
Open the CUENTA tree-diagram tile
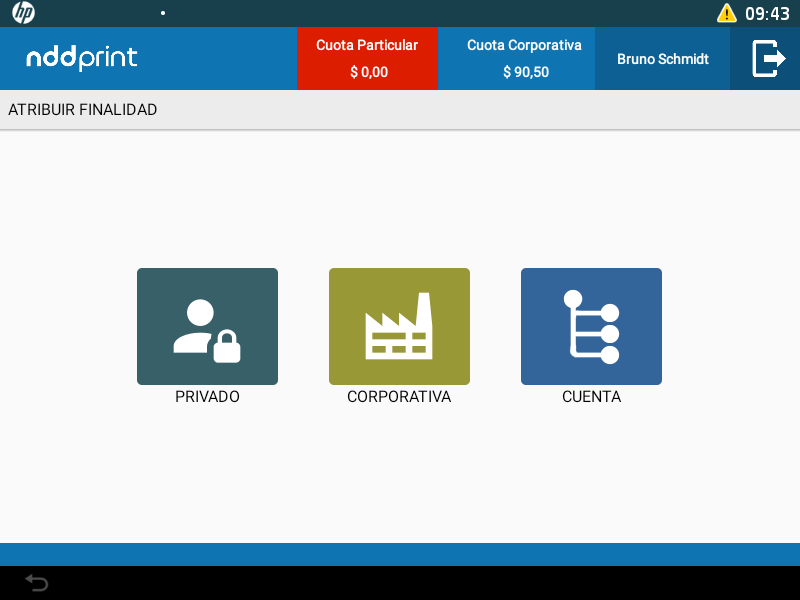(x=591, y=326)
